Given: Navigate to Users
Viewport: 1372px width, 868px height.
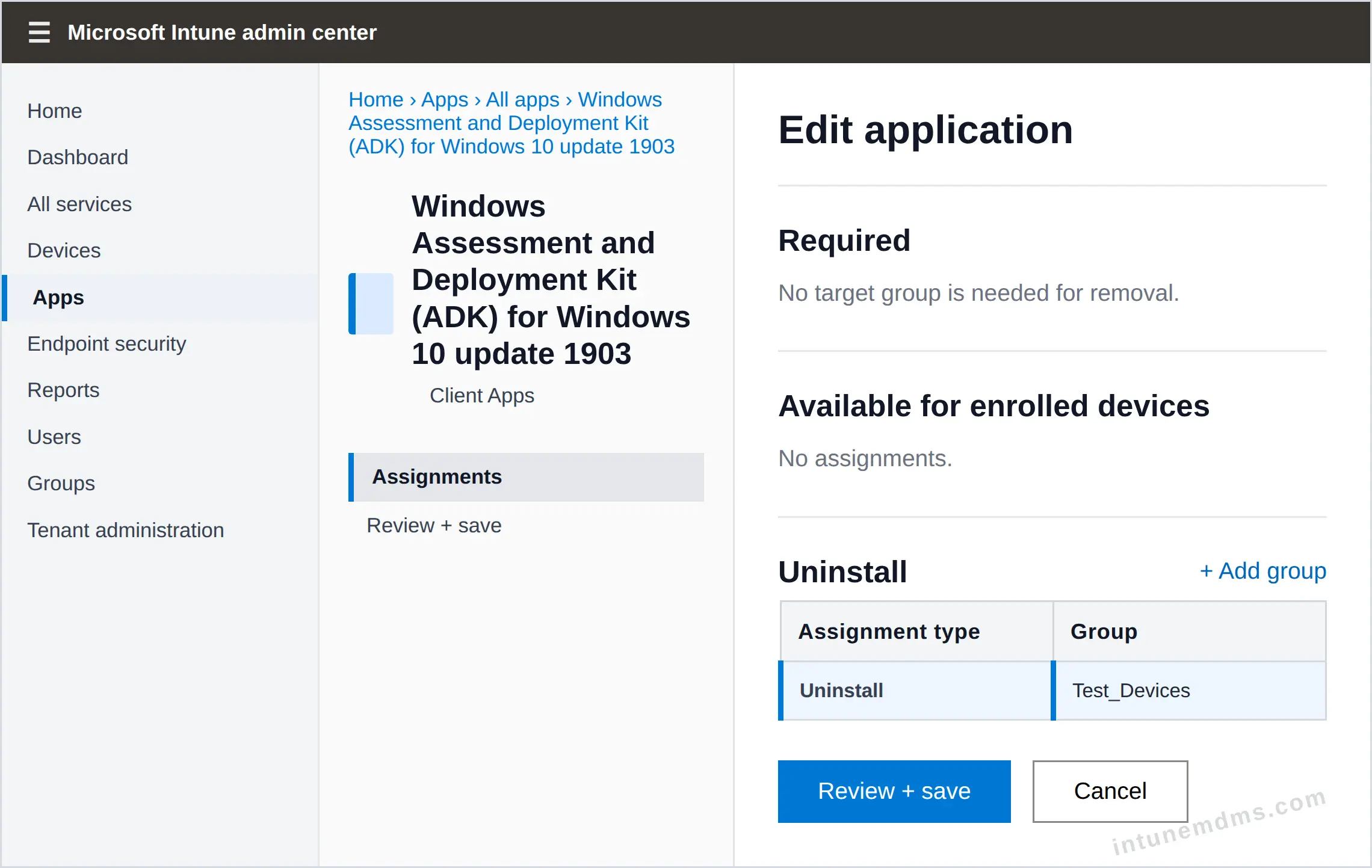Looking at the screenshot, I should [x=54, y=437].
